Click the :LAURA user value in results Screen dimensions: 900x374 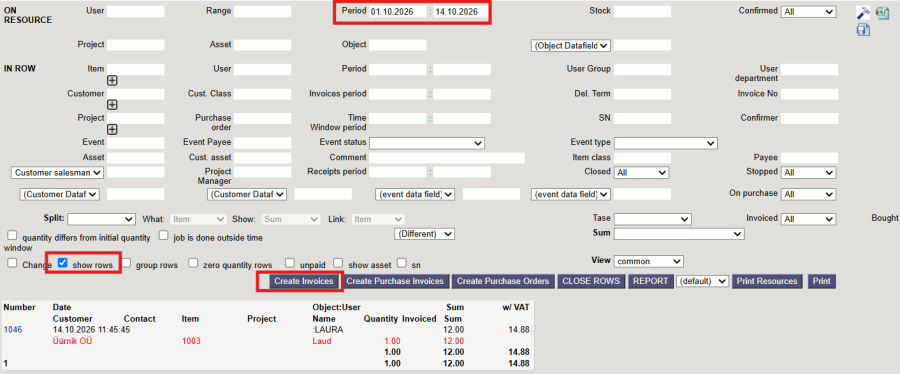(x=328, y=330)
